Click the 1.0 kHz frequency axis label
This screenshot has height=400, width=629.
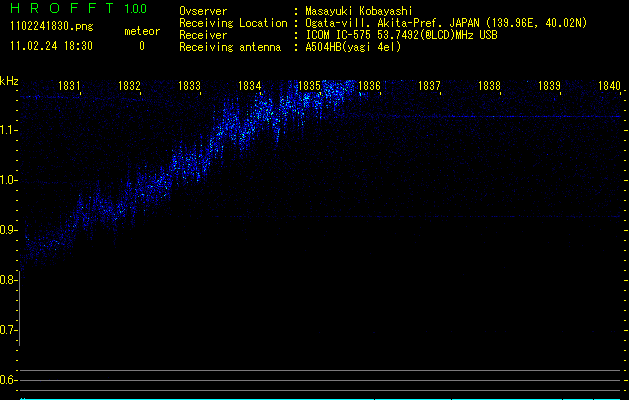pos(9,180)
